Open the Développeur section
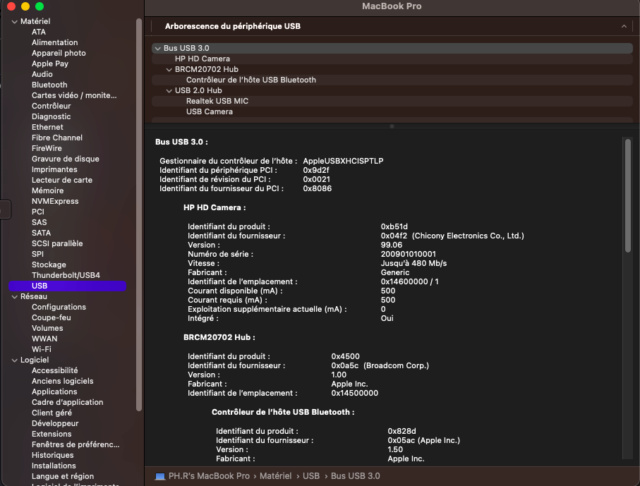The height and width of the screenshot is (486, 640). tap(55, 424)
